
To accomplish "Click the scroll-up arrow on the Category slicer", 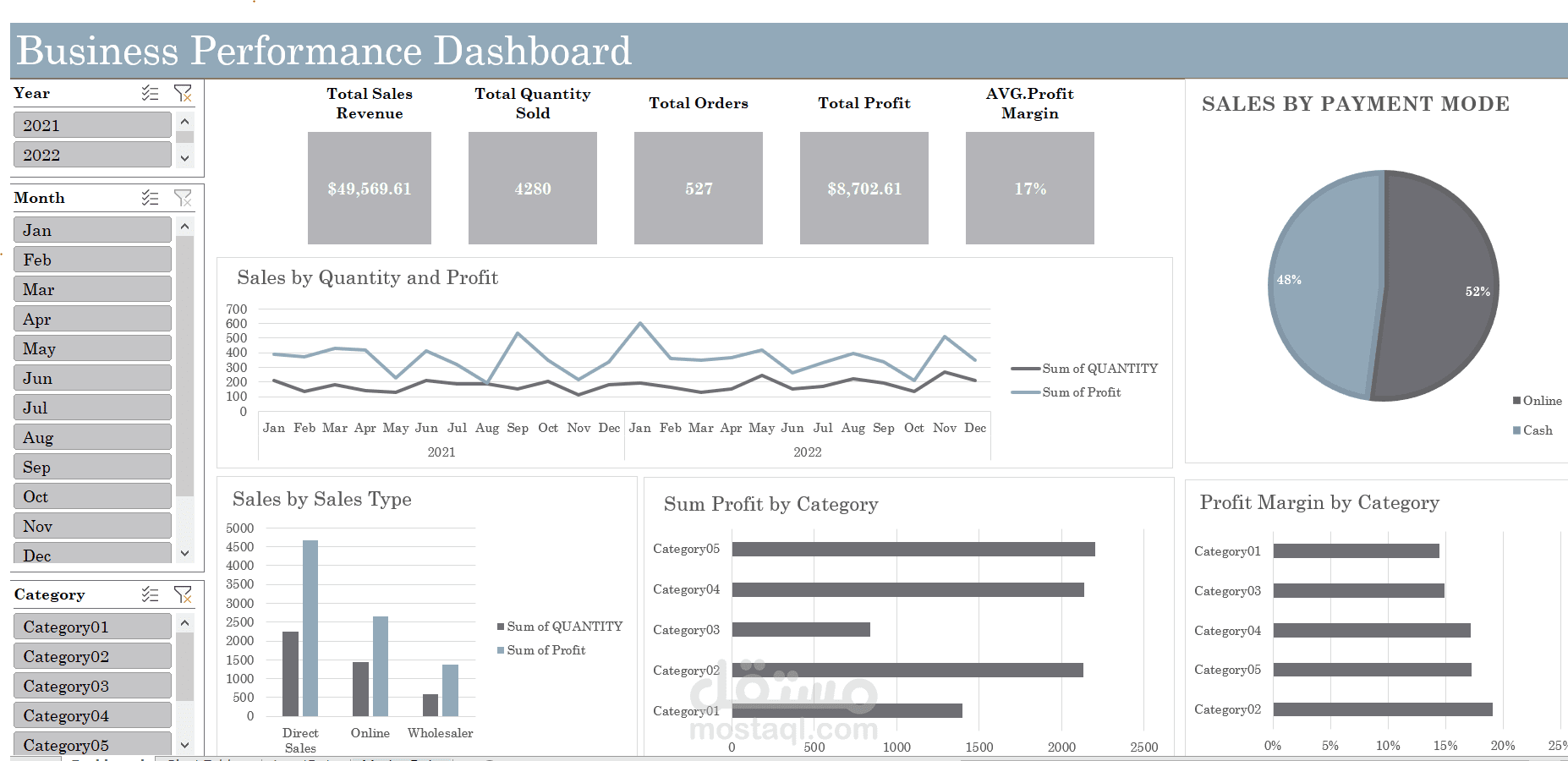I will 184,622.
